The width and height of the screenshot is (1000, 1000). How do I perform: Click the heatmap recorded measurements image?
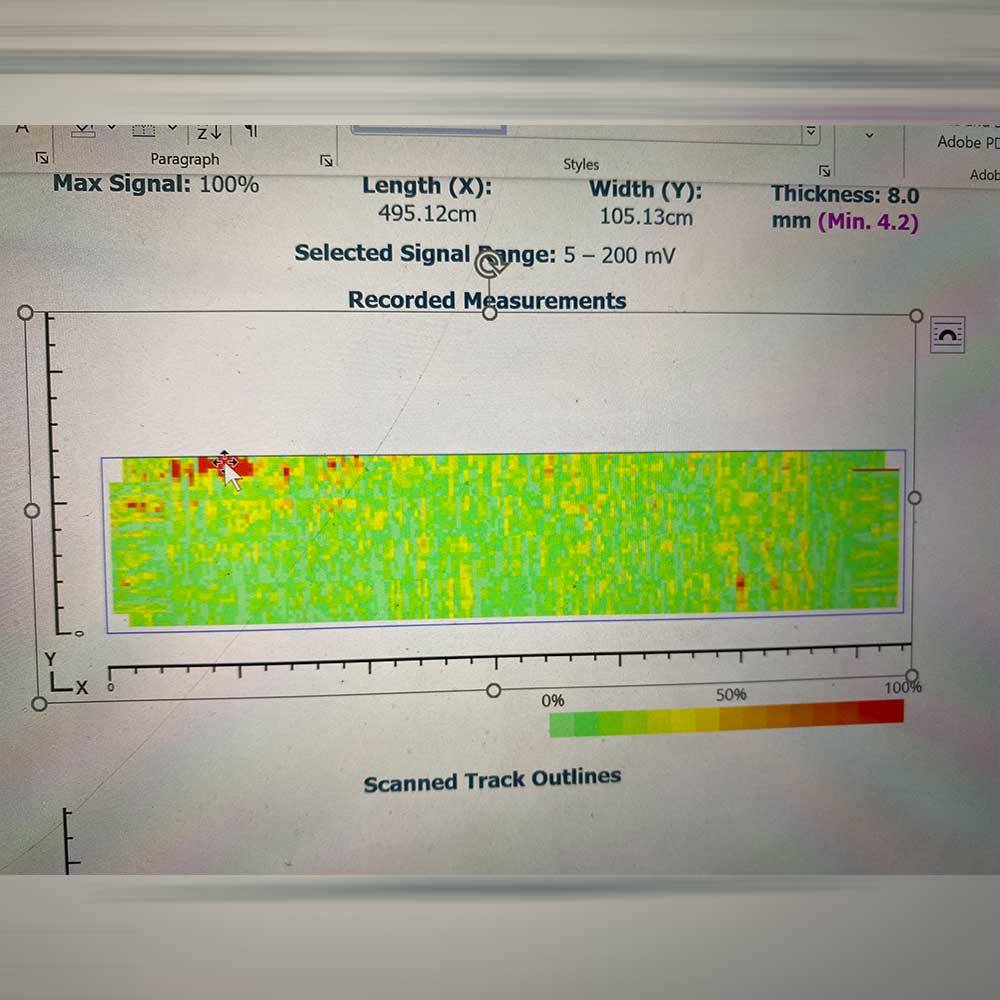(503, 540)
